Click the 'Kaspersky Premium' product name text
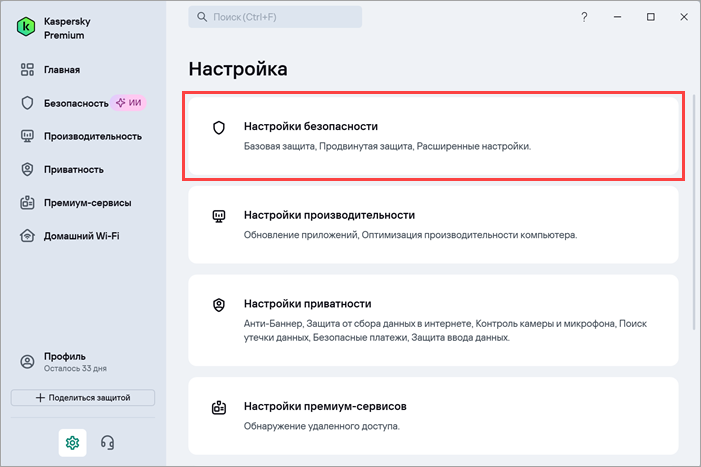 67,28
